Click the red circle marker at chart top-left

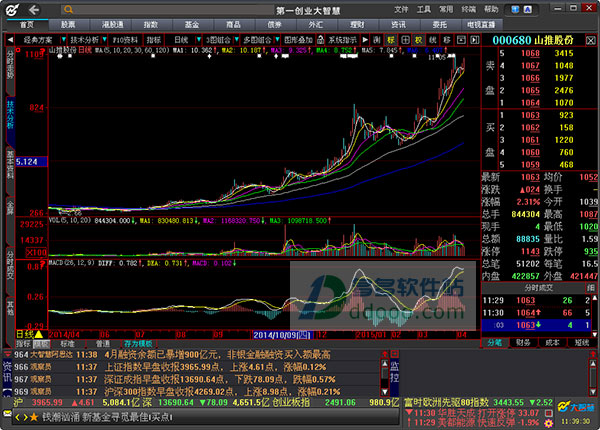pyautogui.click(x=18, y=50)
